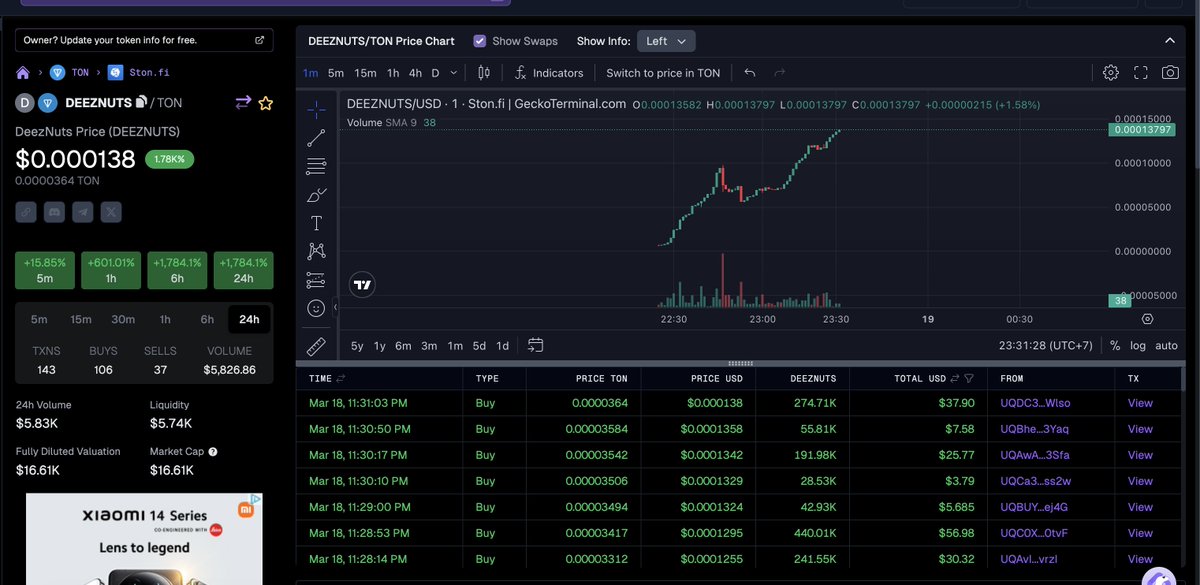Open the timezone UTC+7 selector
Viewport: 1200px width, 585px height.
pyautogui.click(x=1046, y=346)
